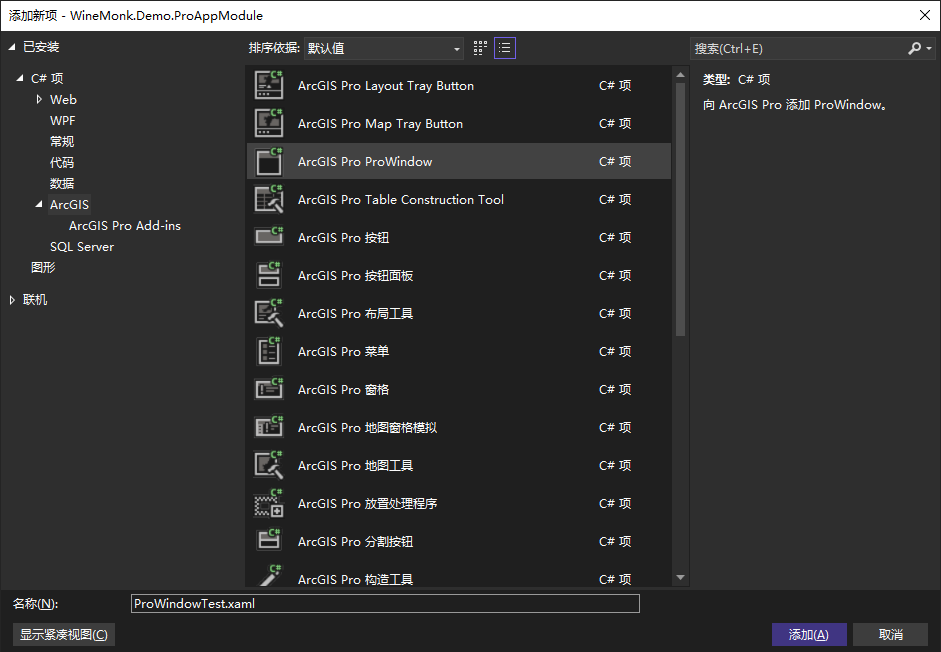
Task: Click the ArcGIS Pro 地图窗格模拟 icon
Action: tap(269, 427)
